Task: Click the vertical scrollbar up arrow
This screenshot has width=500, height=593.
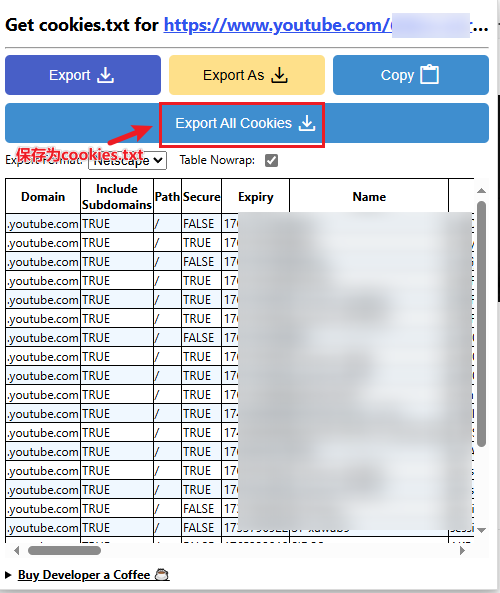Action: 481,191
